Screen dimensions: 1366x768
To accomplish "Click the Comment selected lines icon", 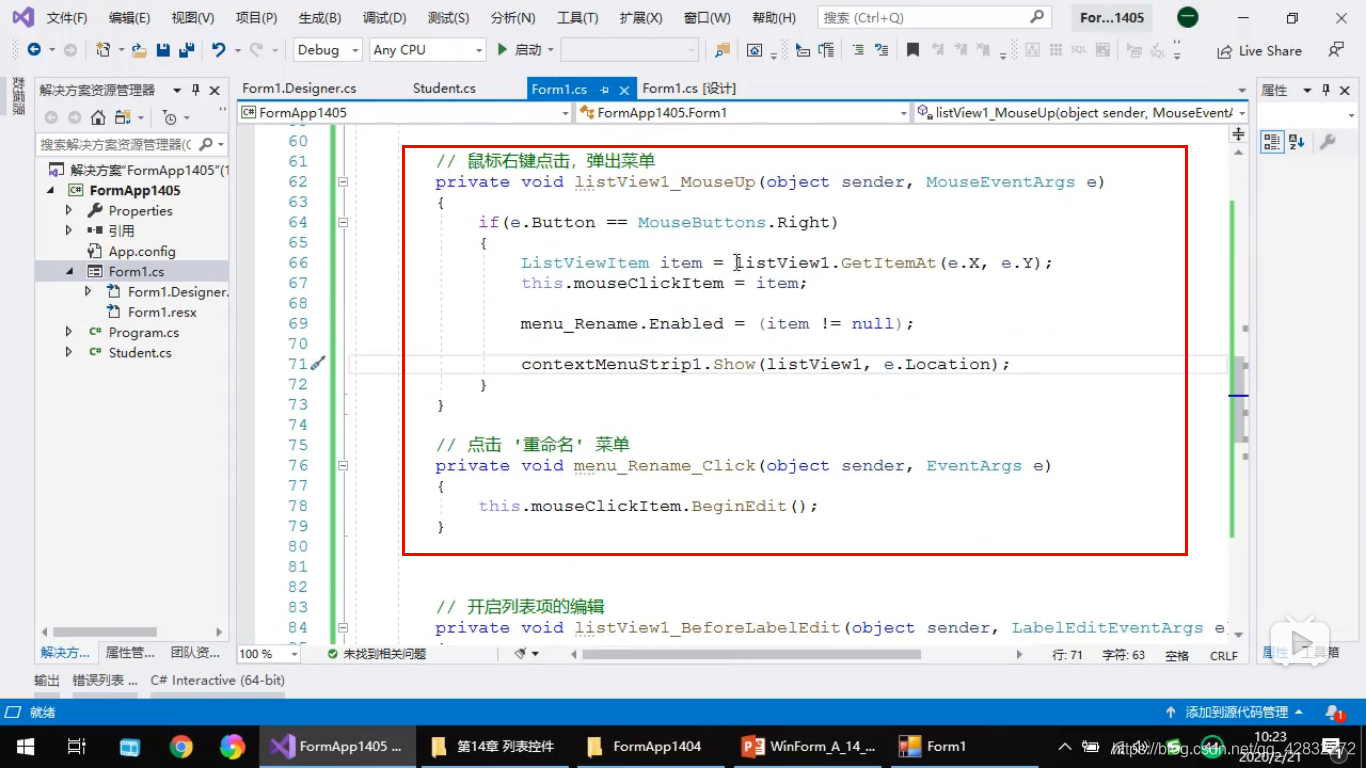I will pyautogui.click(x=858, y=50).
